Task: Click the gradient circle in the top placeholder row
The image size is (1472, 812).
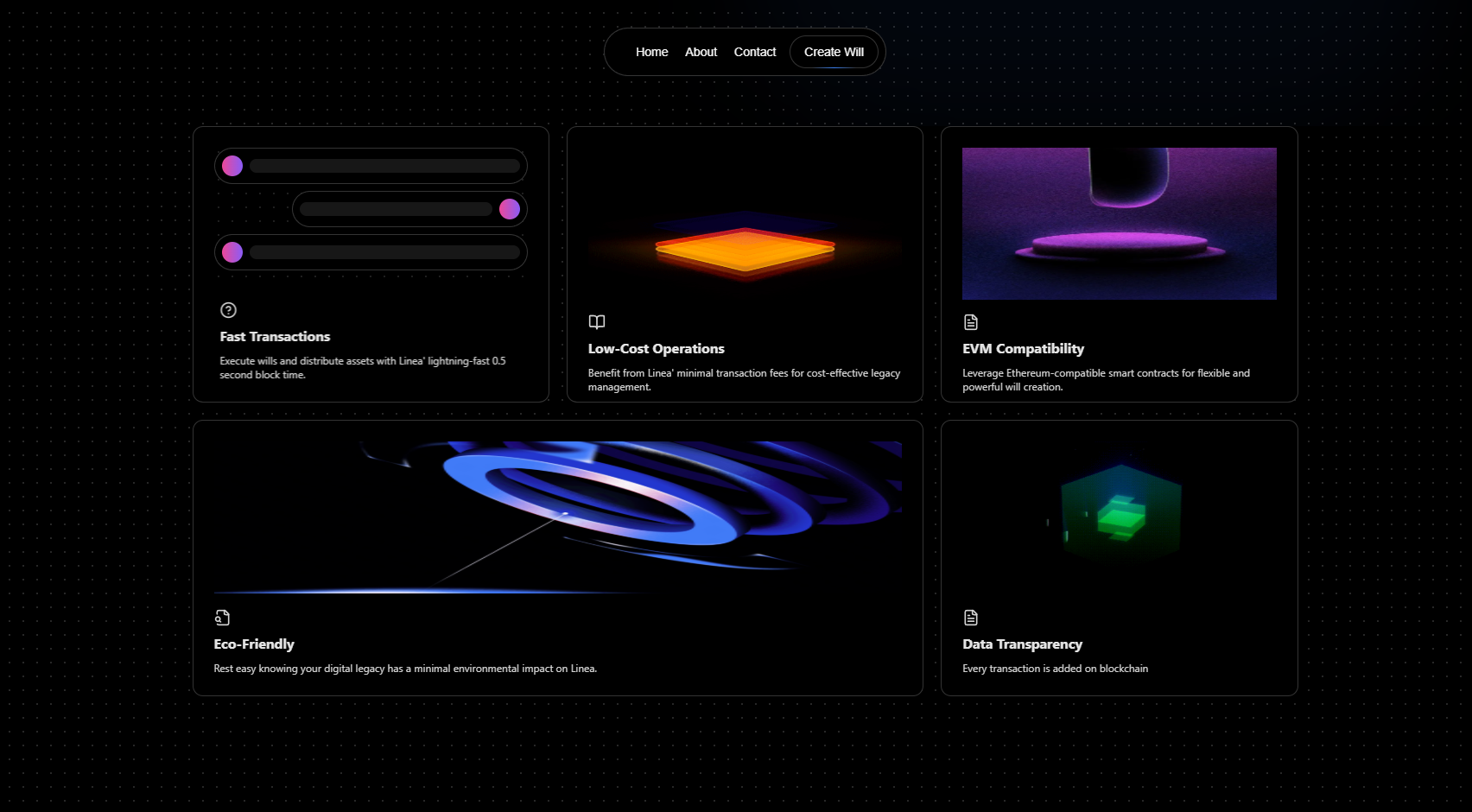Action: (x=232, y=166)
